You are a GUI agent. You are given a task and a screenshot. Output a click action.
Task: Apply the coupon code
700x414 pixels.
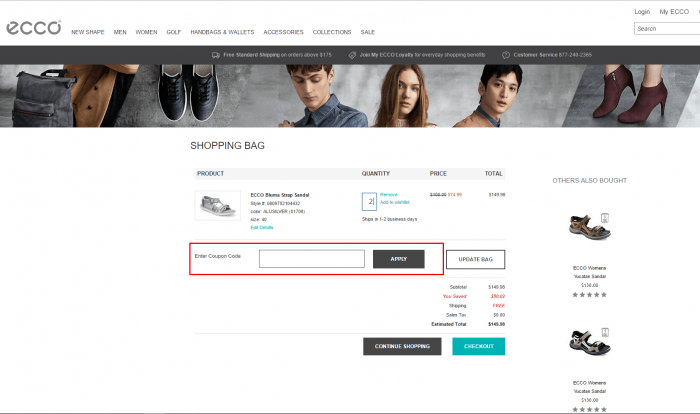click(x=399, y=259)
